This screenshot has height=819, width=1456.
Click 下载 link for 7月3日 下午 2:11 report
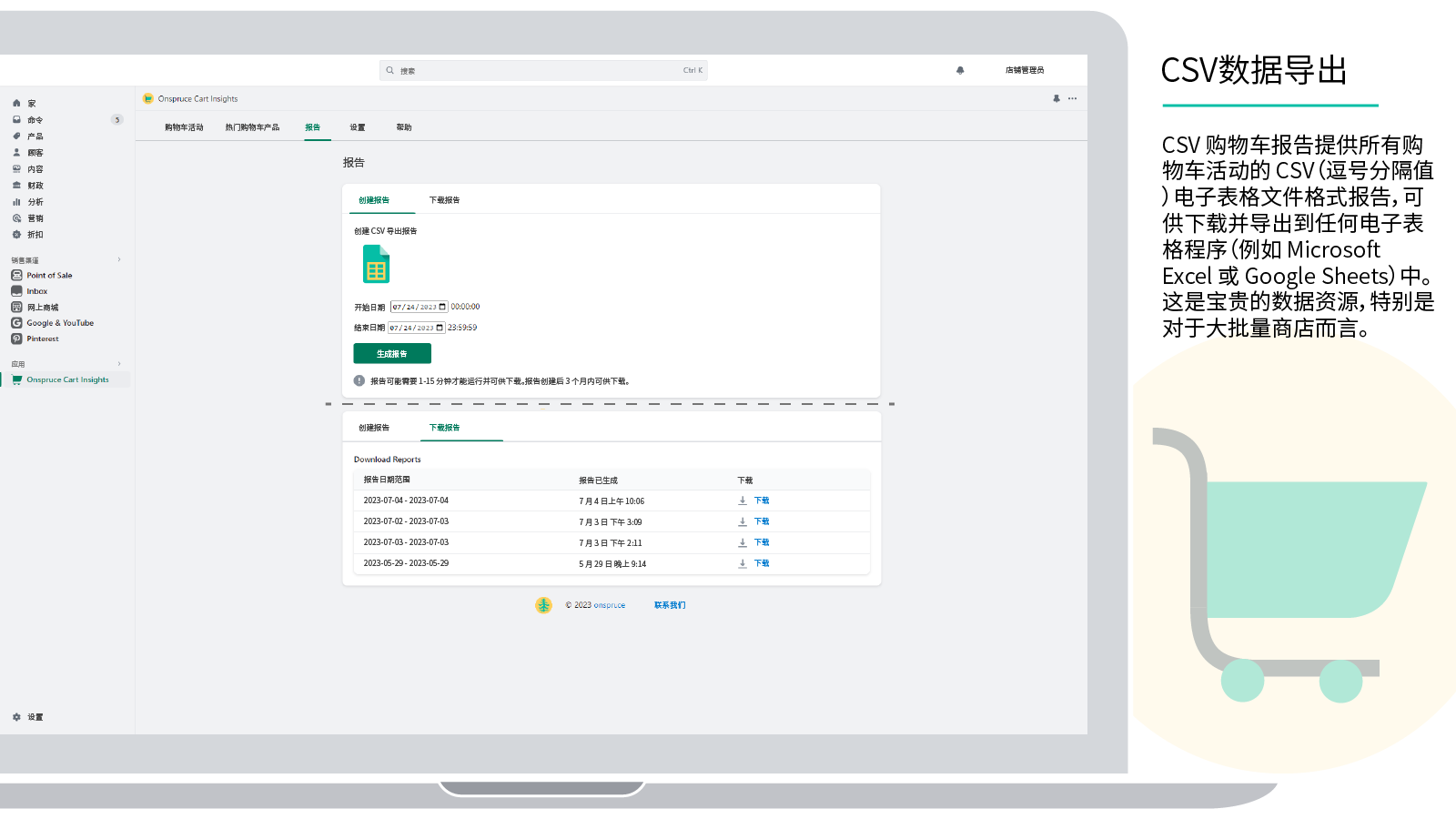click(762, 542)
